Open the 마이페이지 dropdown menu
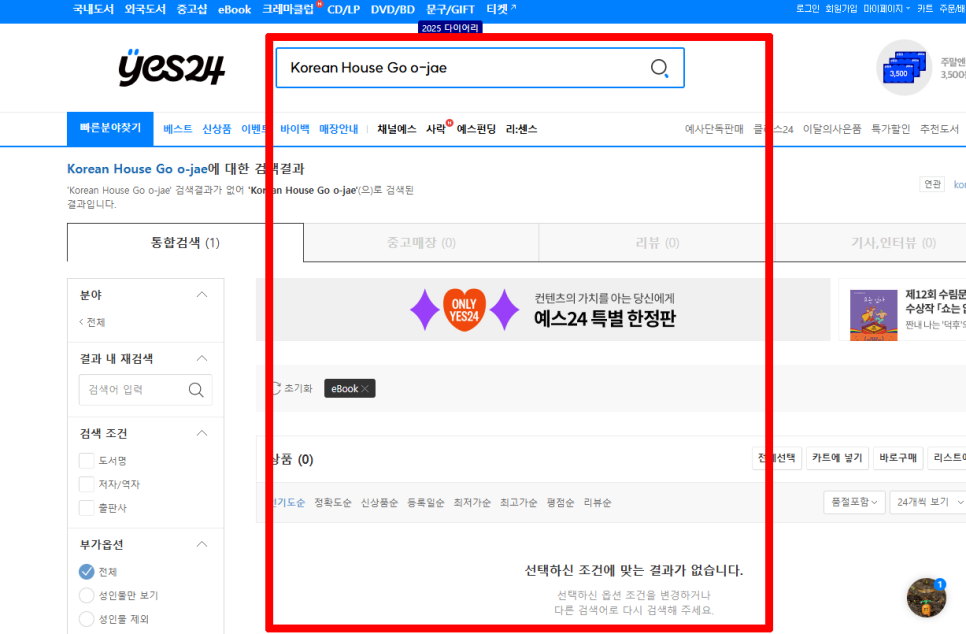The image size is (966, 634). point(886,9)
